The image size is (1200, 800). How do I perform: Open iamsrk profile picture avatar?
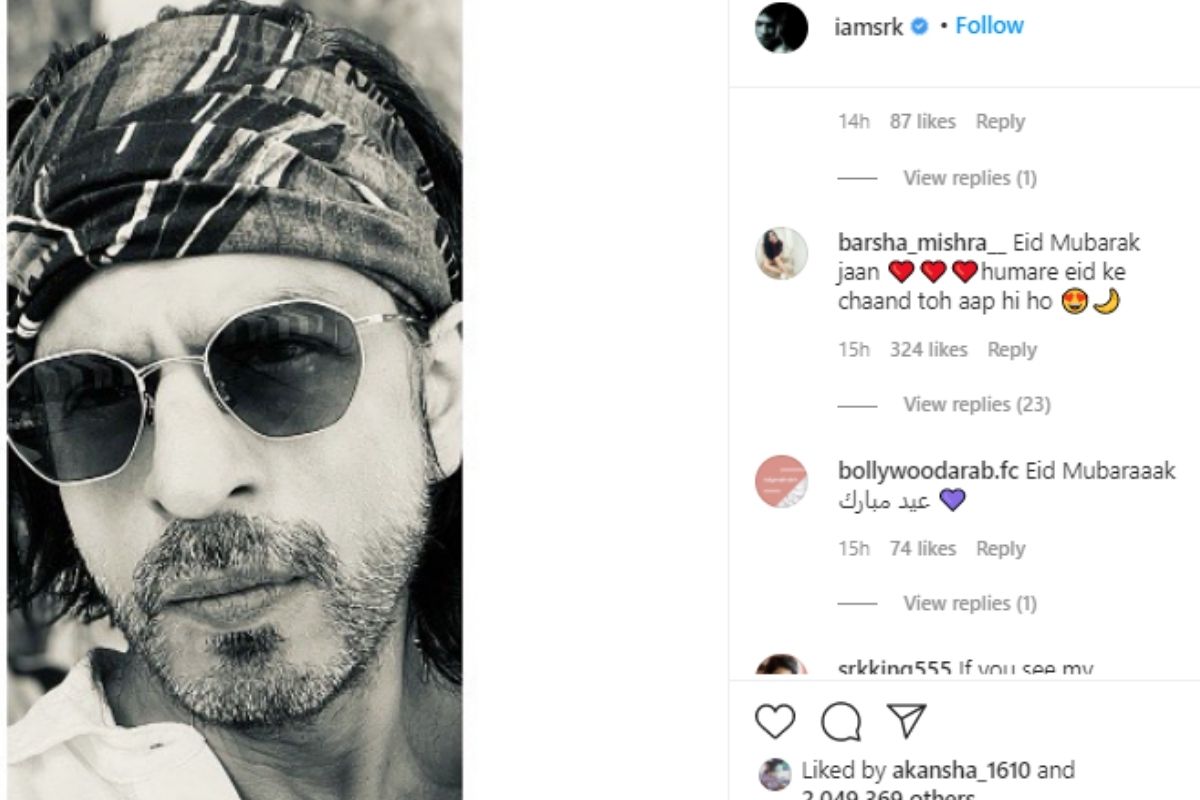click(781, 27)
